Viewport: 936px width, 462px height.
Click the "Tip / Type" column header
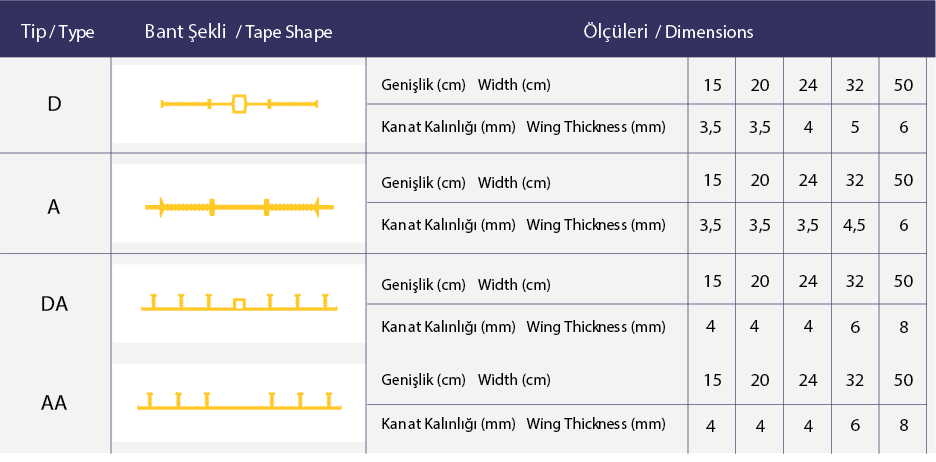57,32
